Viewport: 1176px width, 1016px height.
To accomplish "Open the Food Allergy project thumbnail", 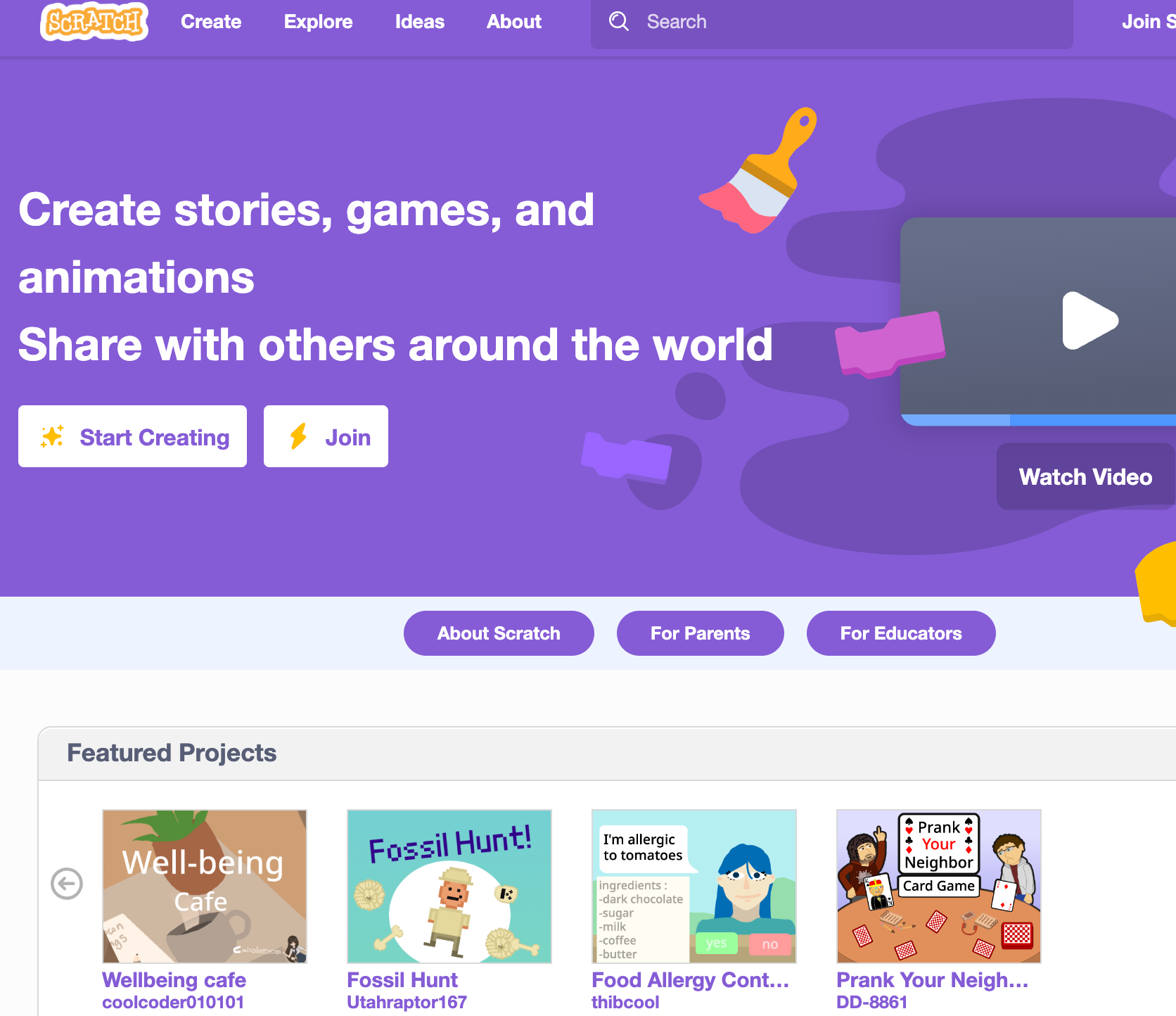I will (694, 887).
